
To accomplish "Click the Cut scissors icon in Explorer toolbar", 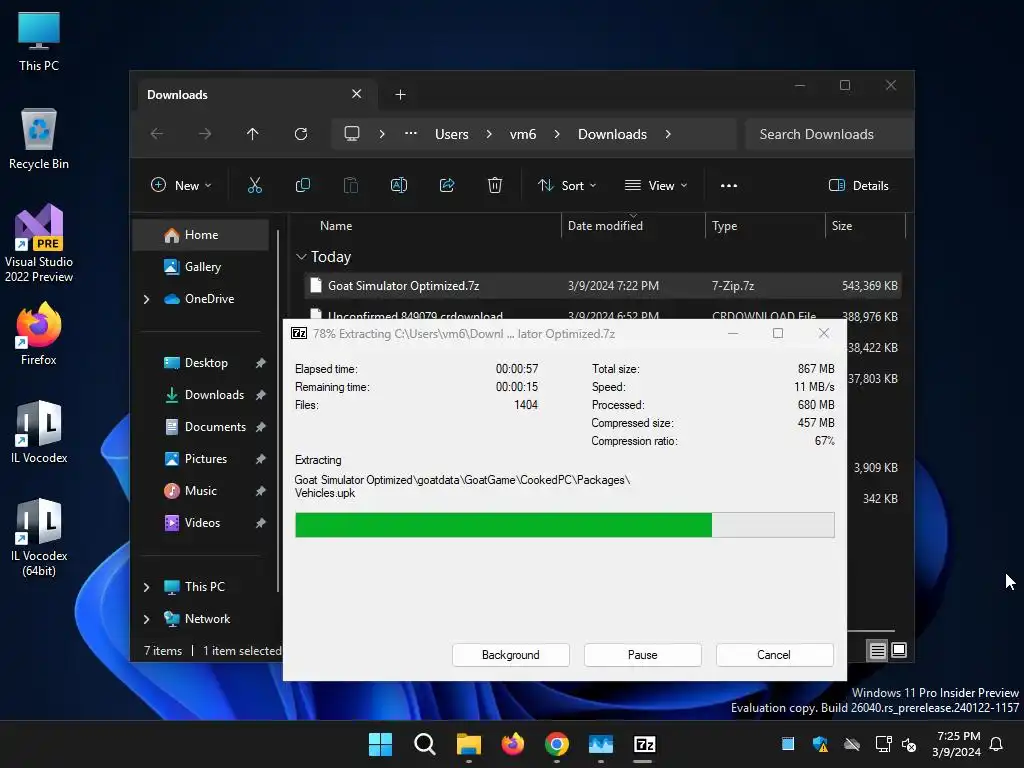I will (x=255, y=185).
